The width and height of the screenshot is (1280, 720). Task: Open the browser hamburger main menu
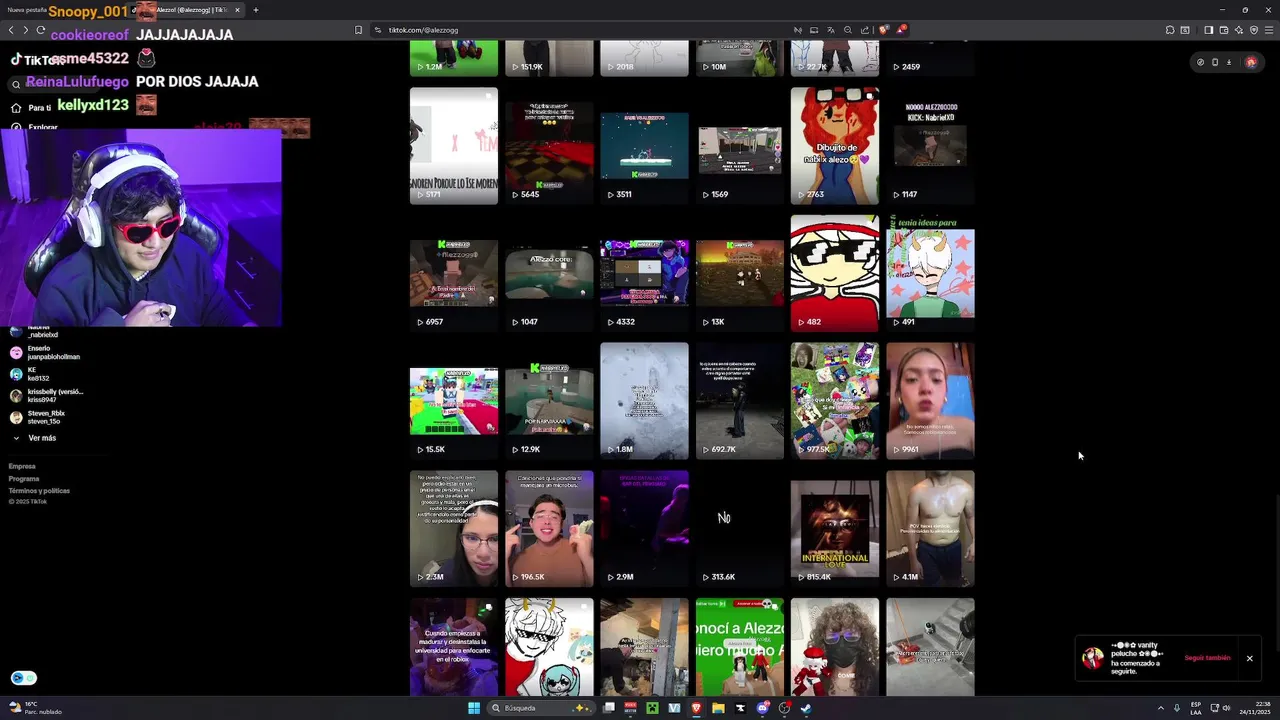pyautogui.click(x=1269, y=30)
